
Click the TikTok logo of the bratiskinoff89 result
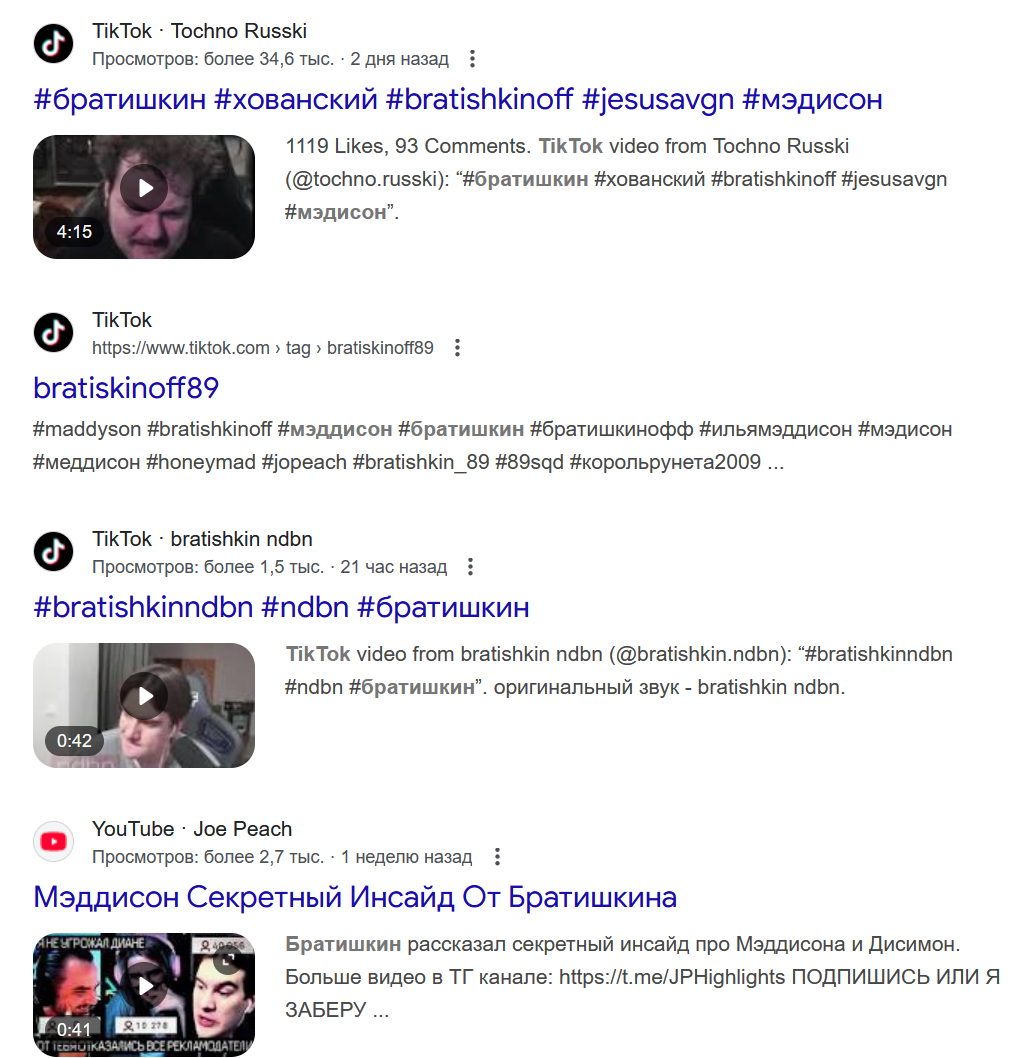pos(53,333)
